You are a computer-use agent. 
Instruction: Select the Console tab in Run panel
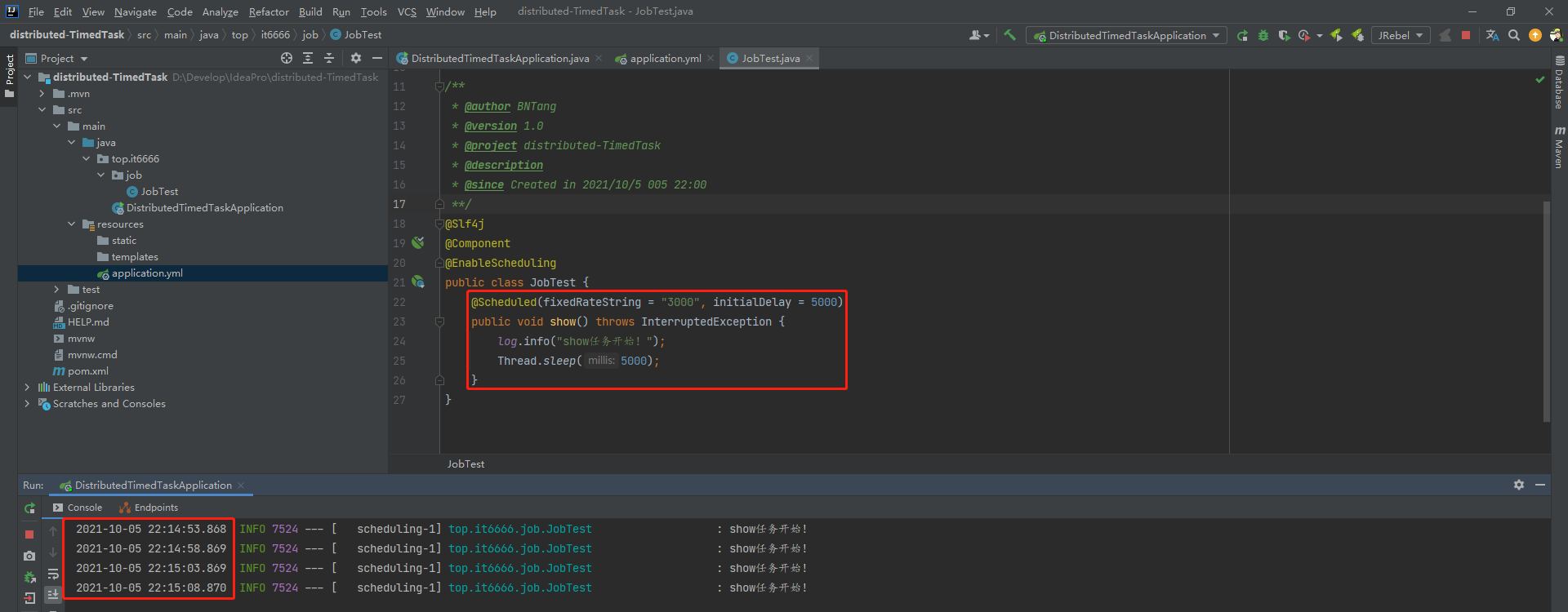pyautogui.click(x=78, y=508)
